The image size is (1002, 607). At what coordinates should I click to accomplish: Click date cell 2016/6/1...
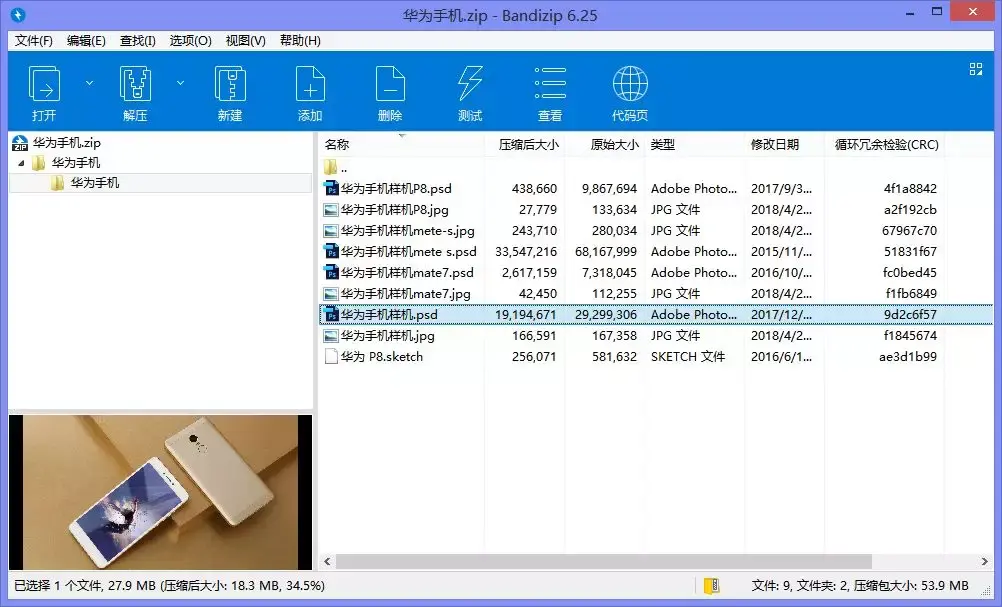click(x=781, y=357)
